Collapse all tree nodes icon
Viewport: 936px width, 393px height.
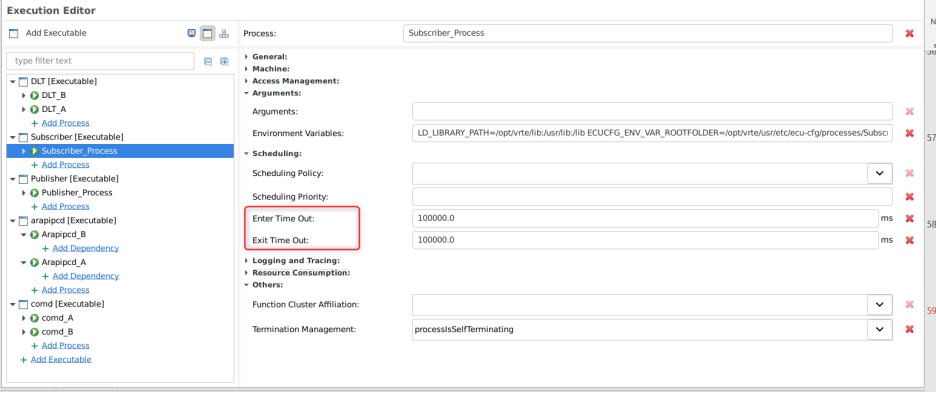[x=208, y=61]
